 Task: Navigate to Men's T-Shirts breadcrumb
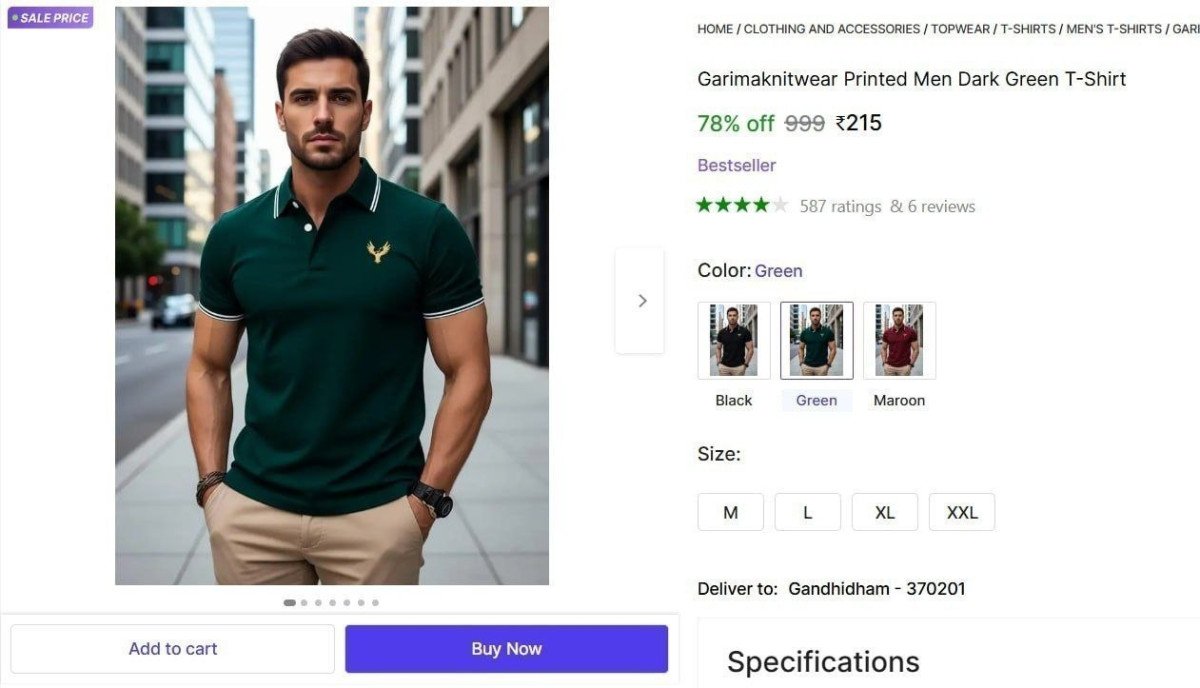pyautogui.click(x=1114, y=29)
